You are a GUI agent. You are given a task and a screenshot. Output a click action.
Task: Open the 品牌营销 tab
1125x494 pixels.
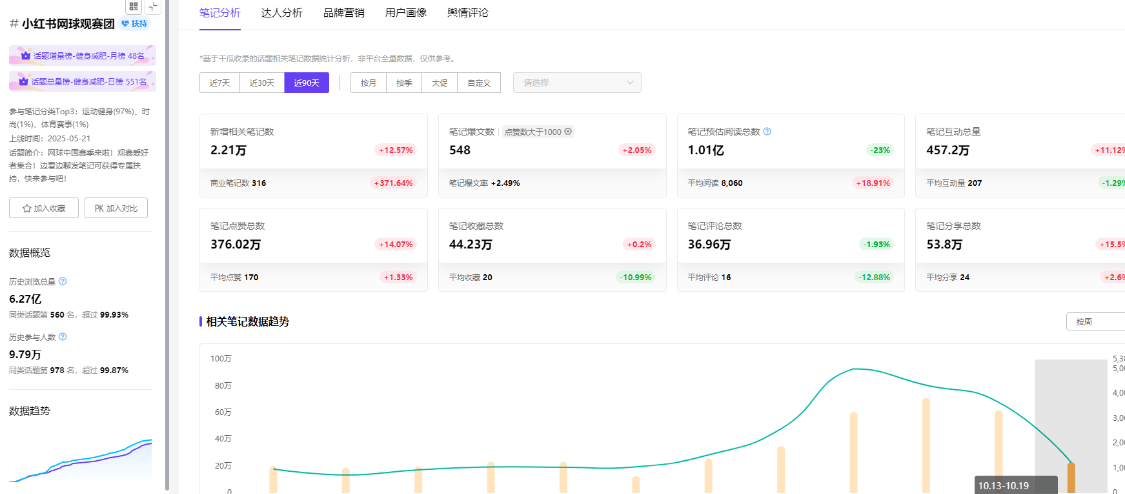(x=343, y=13)
